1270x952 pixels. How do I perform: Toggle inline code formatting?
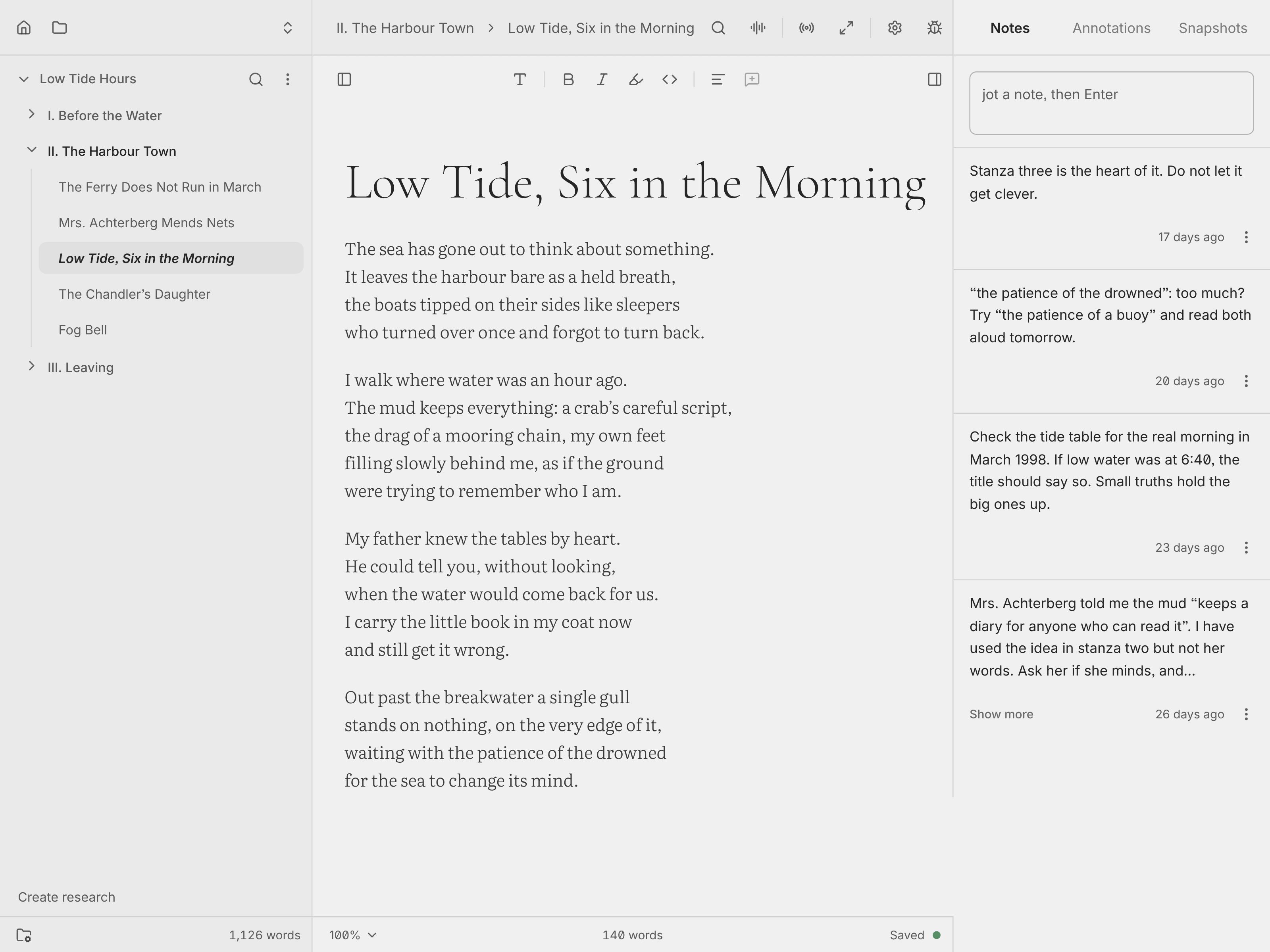(x=670, y=79)
